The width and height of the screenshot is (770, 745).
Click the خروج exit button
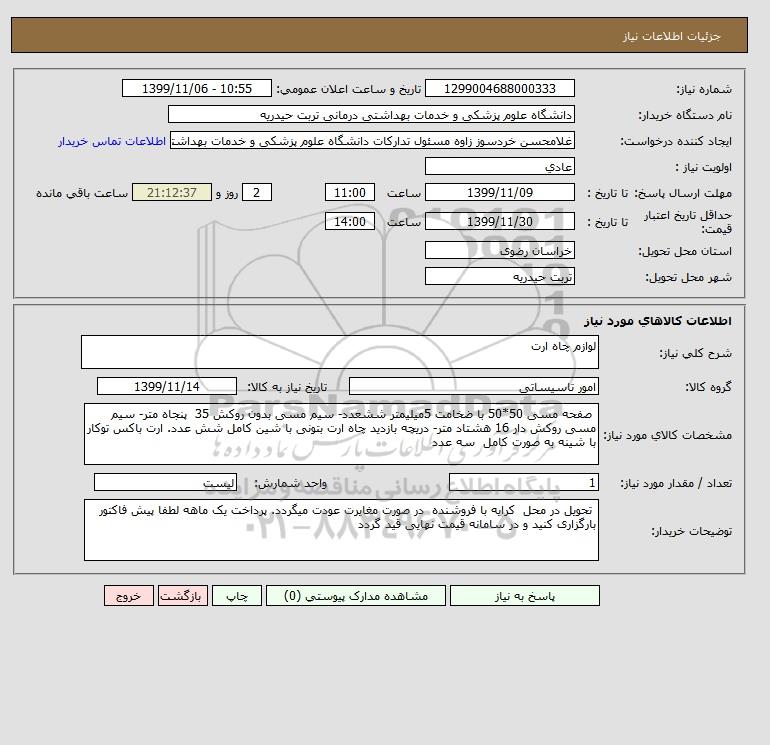129,596
